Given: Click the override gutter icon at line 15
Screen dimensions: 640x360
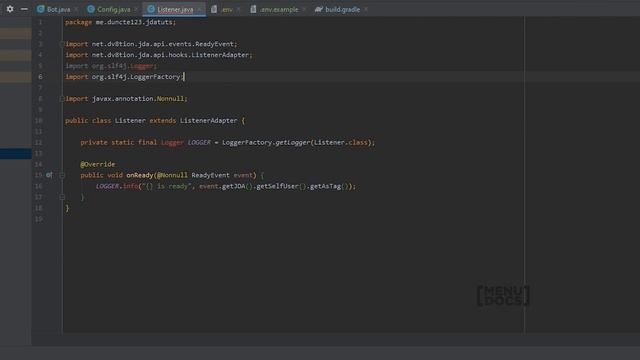Looking at the screenshot, I should click(x=49, y=175).
